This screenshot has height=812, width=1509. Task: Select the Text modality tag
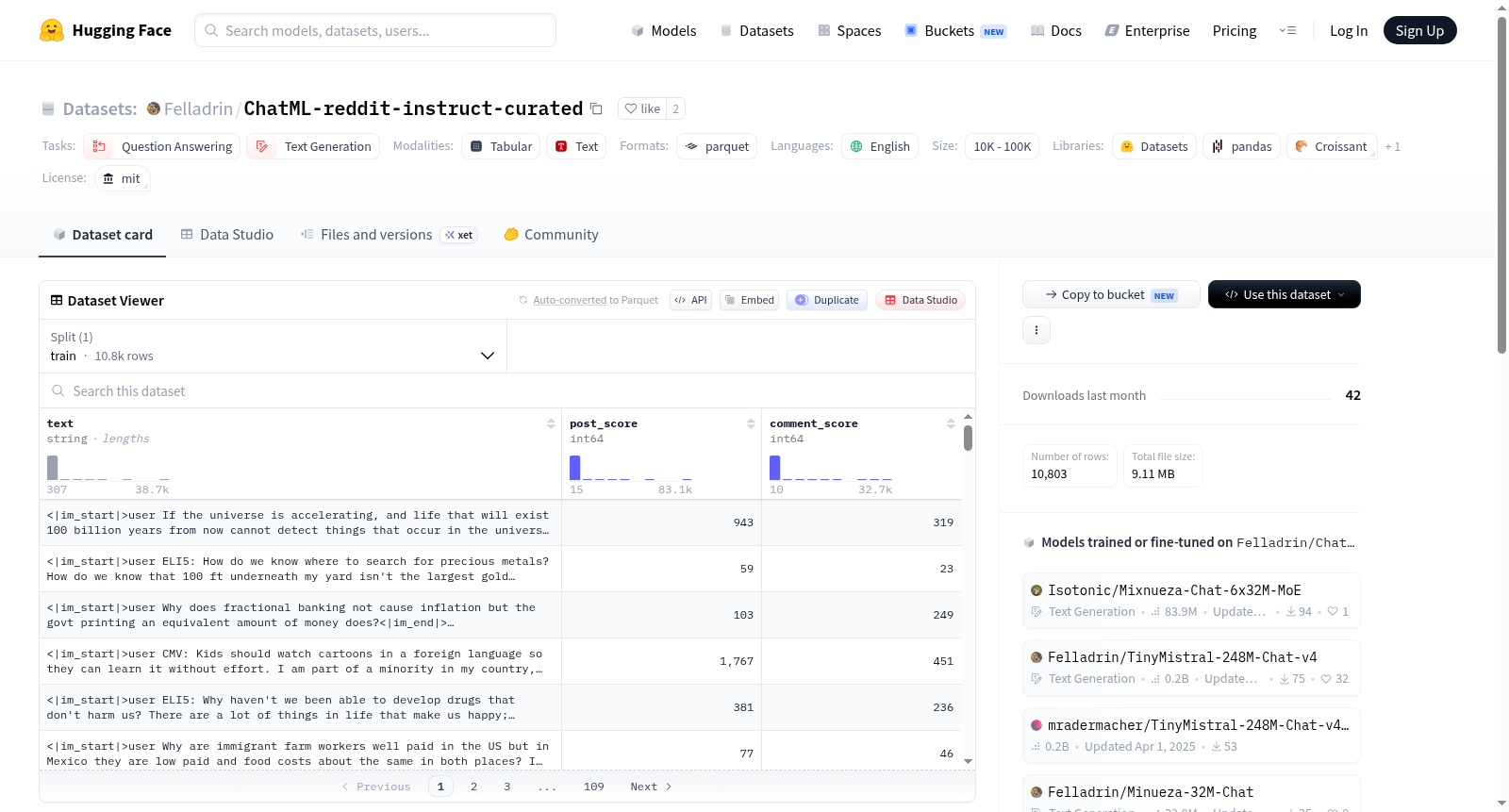point(576,146)
